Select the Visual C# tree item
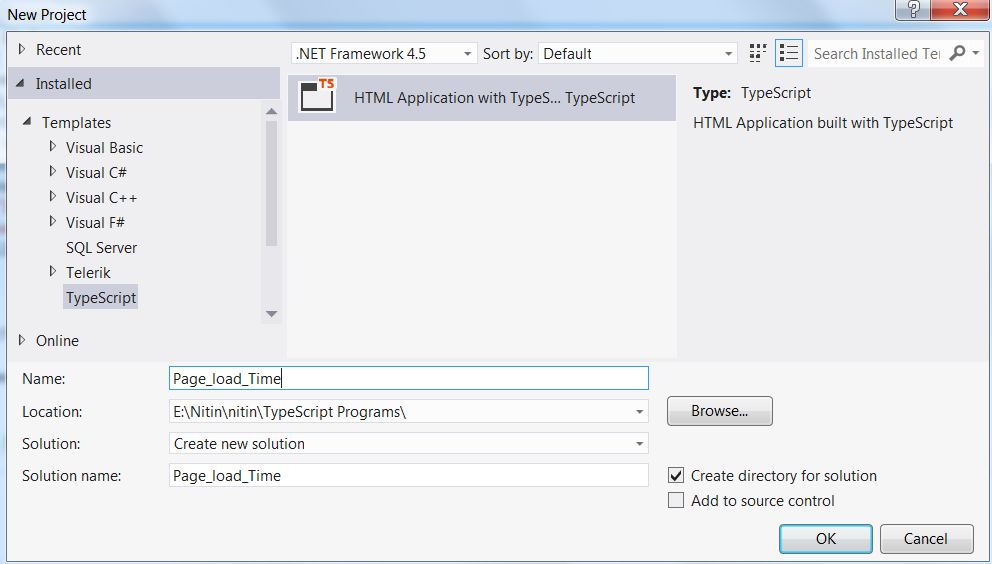Screen dimensions: 992x564 pos(96,172)
